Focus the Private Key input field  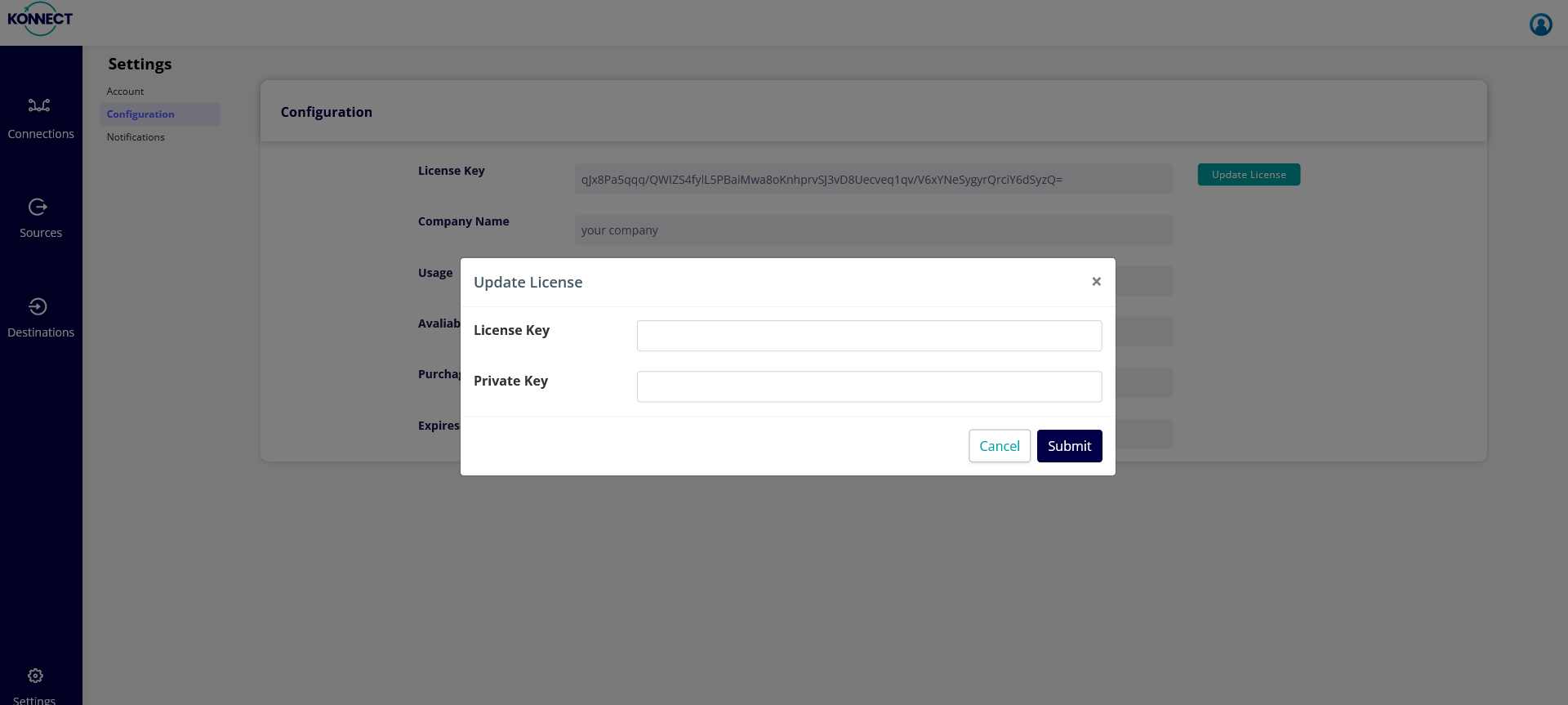[x=869, y=386]
